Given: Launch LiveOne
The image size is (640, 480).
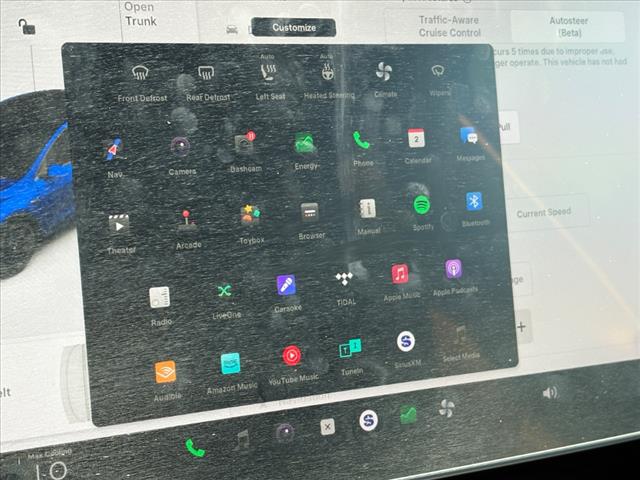Looking at the screenshot, I should tap(226, 300).
